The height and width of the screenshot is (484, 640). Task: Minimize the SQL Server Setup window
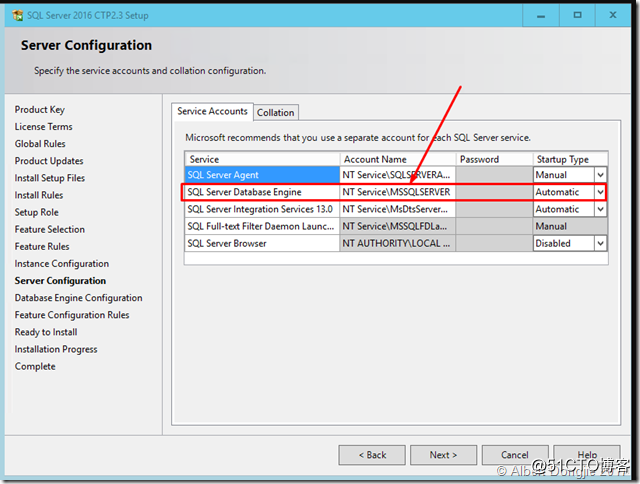click(541, 16)
